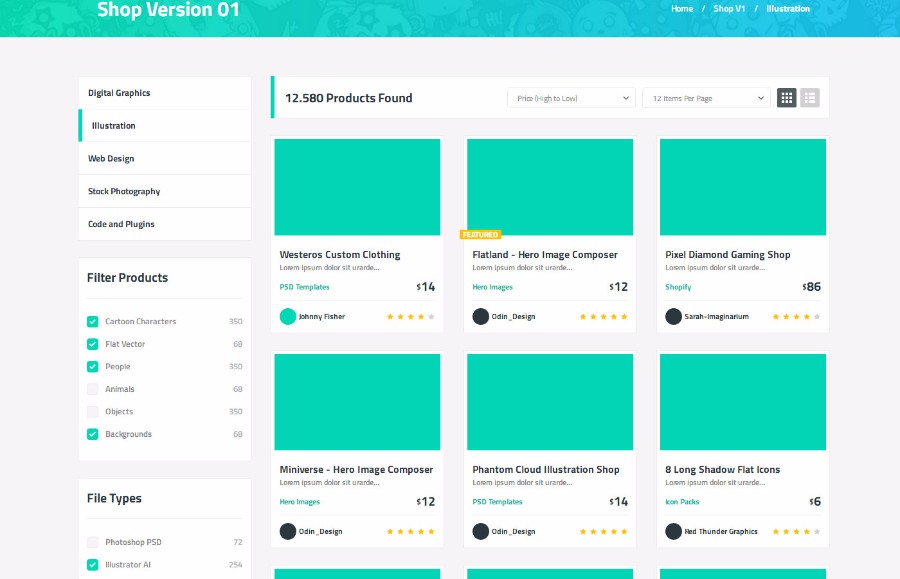Click the $6 price on 8 Long Shadow

coord(815,502)
